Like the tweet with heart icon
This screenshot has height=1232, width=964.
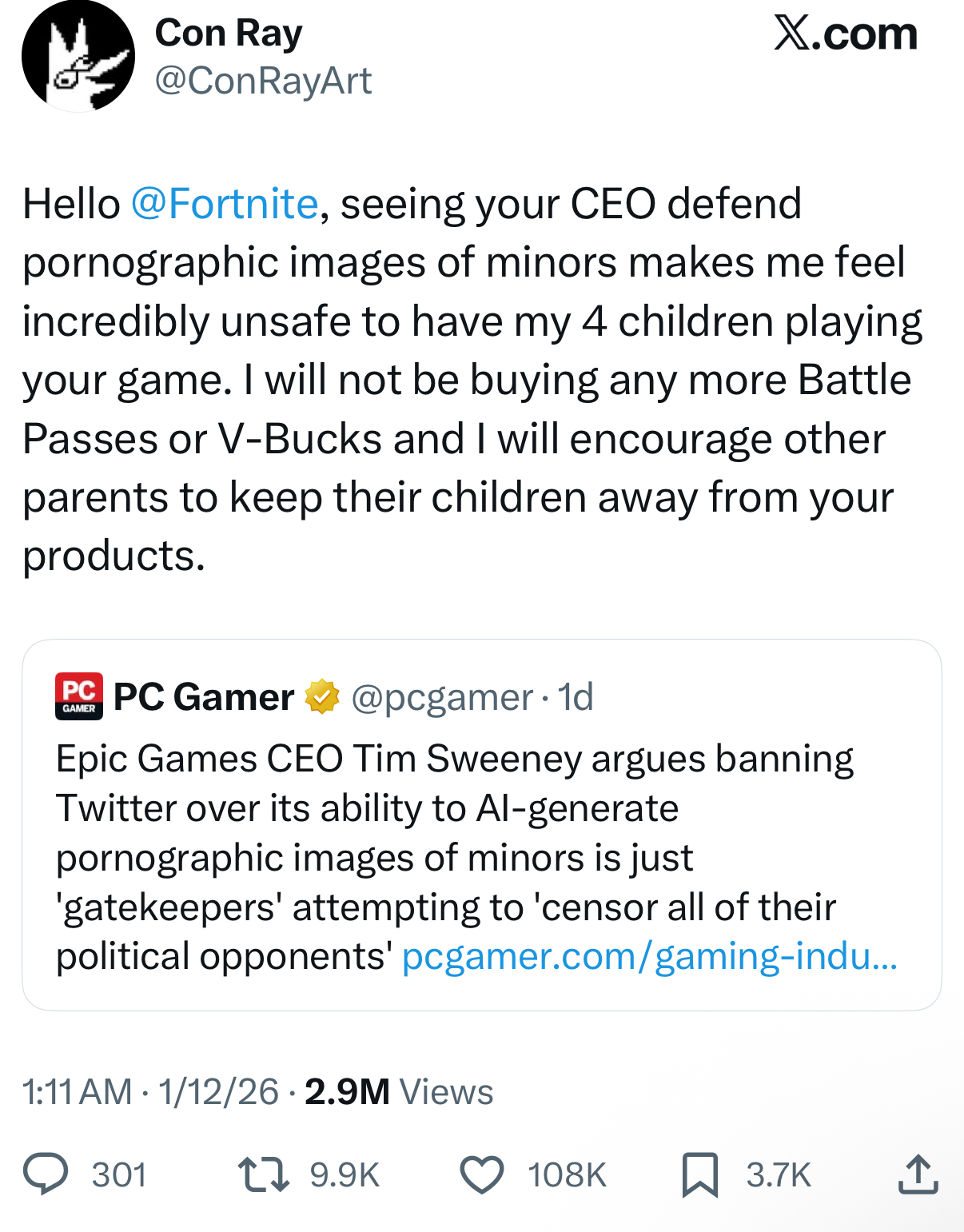point(482,1174)
